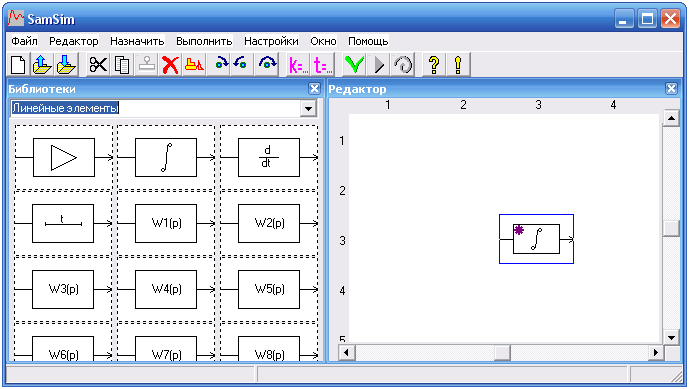Select the scissors cut tool
Viewport: 690px width, 389px height.
click(98, 65)
